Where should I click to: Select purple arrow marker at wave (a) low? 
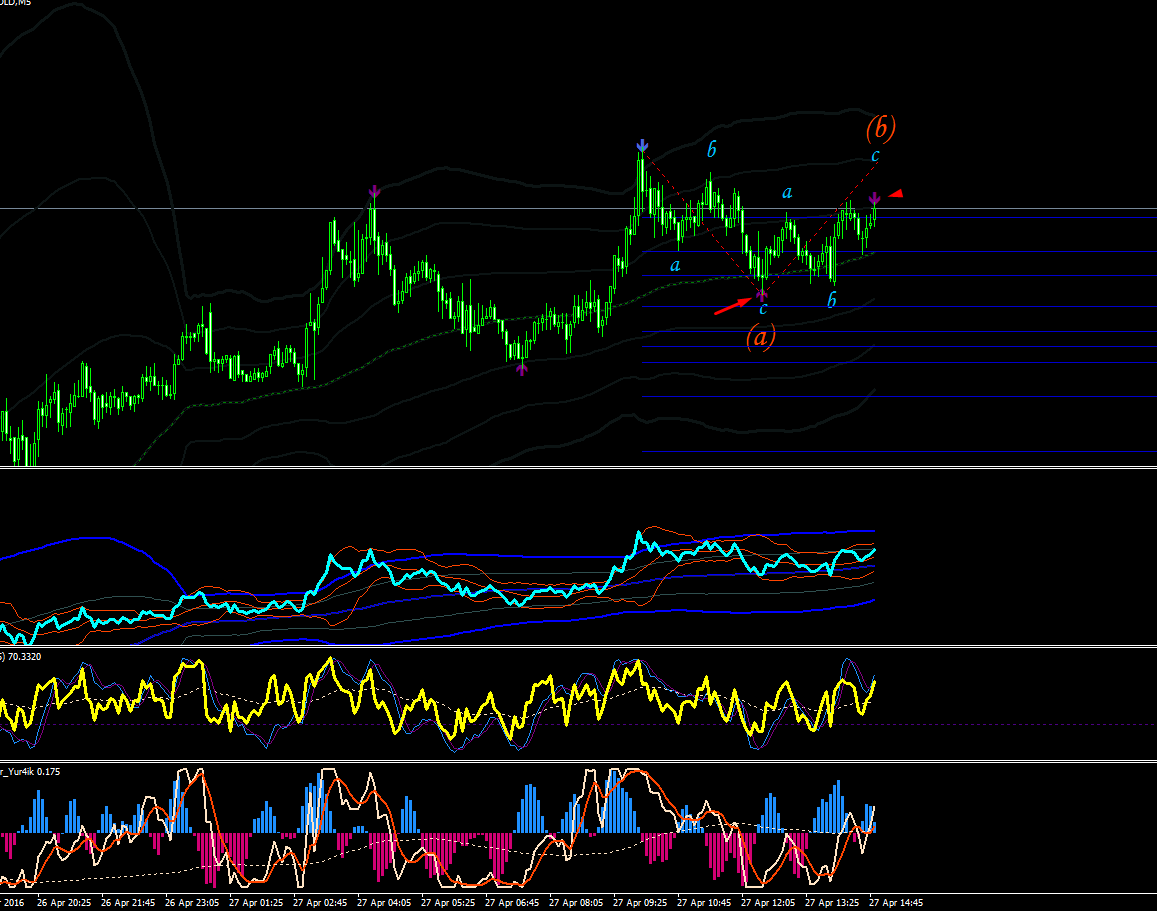762,296
